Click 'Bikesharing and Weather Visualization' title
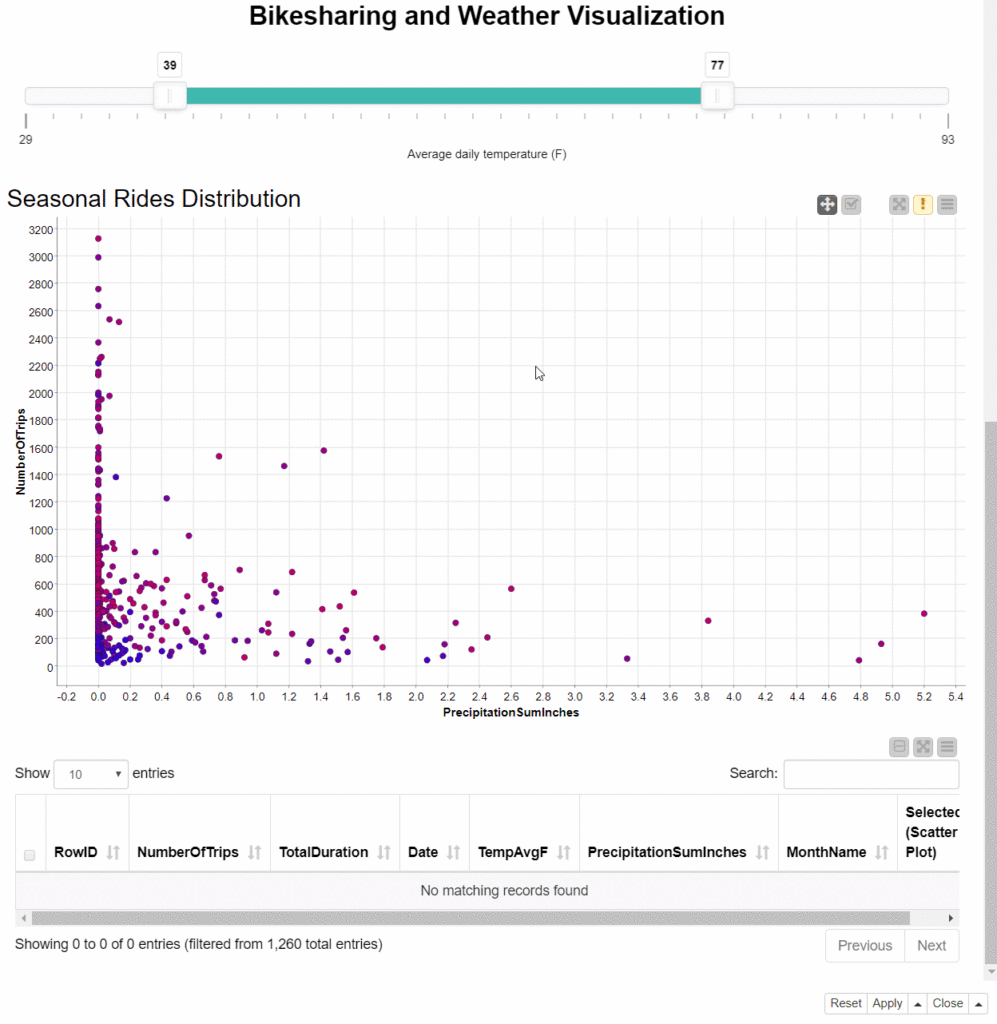 (x=486, y=16)
